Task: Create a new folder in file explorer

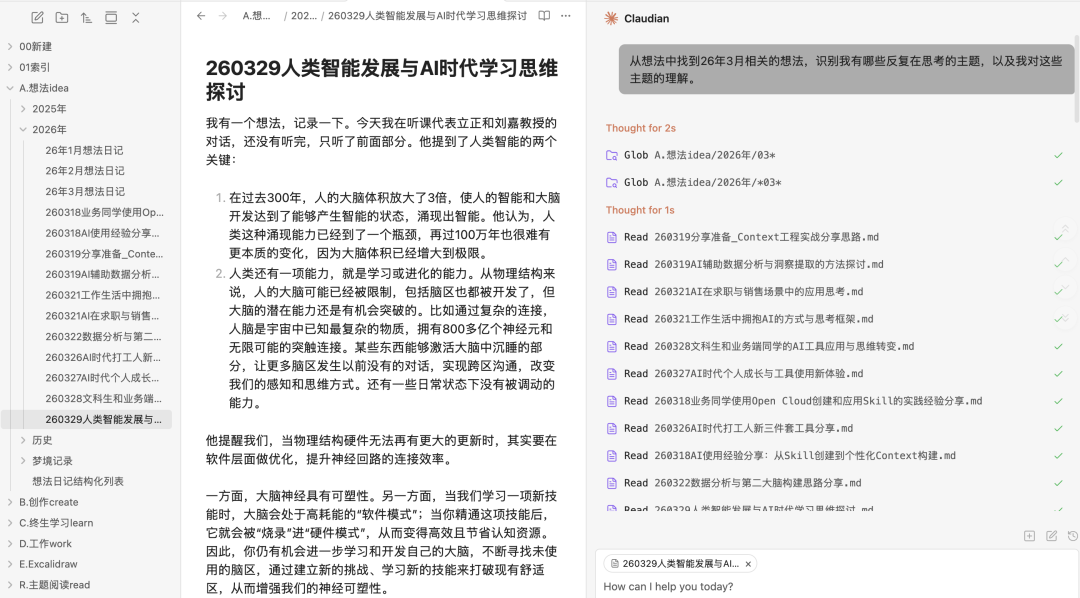Action: (x=62, y=18)
